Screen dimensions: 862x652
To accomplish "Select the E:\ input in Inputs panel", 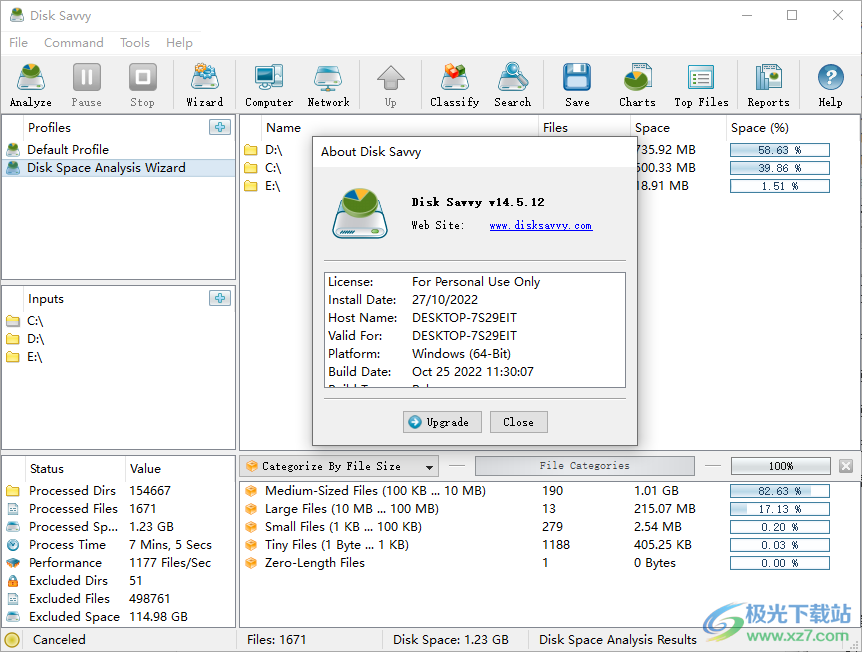I will 118,357.
